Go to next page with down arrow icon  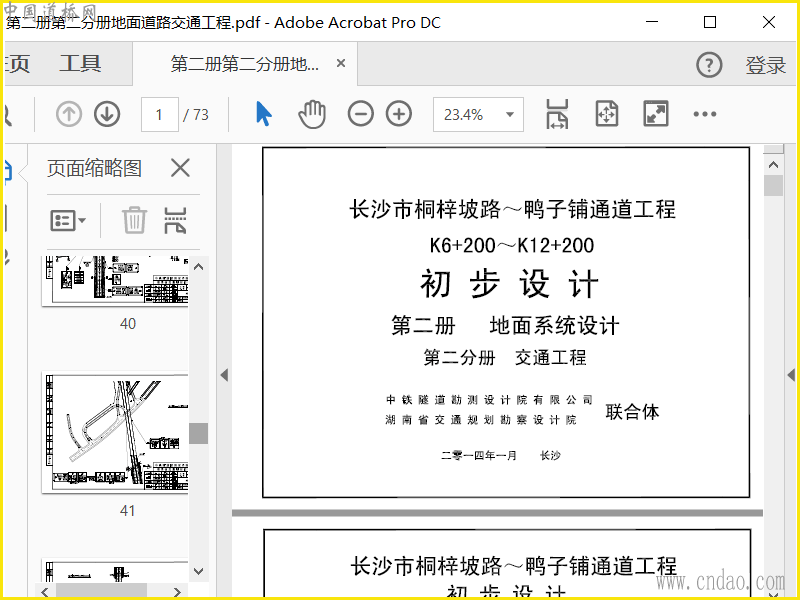point(107,114)
